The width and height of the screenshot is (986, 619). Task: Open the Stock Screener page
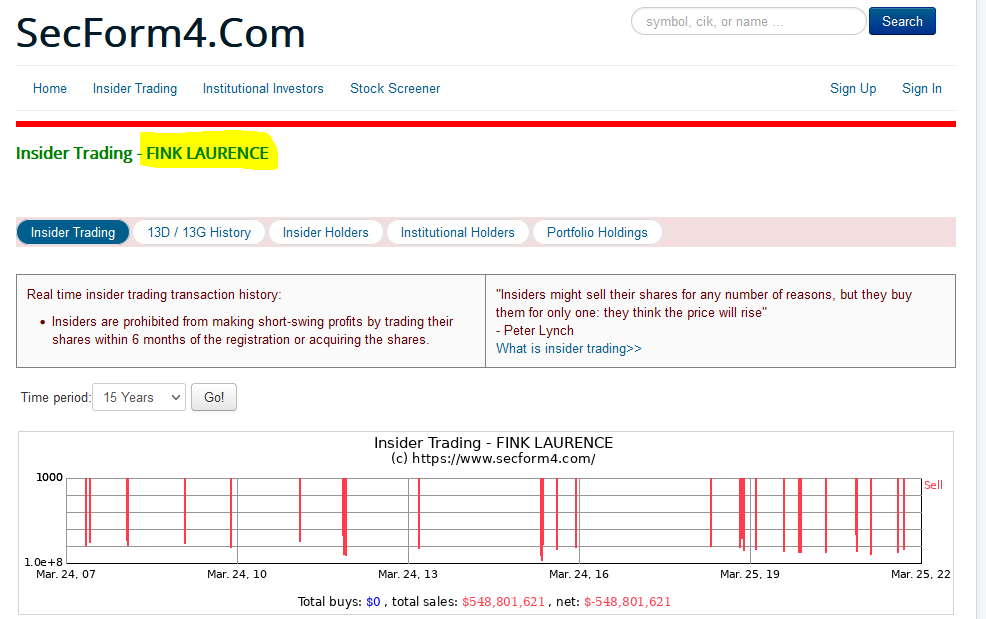coord(395,89)
